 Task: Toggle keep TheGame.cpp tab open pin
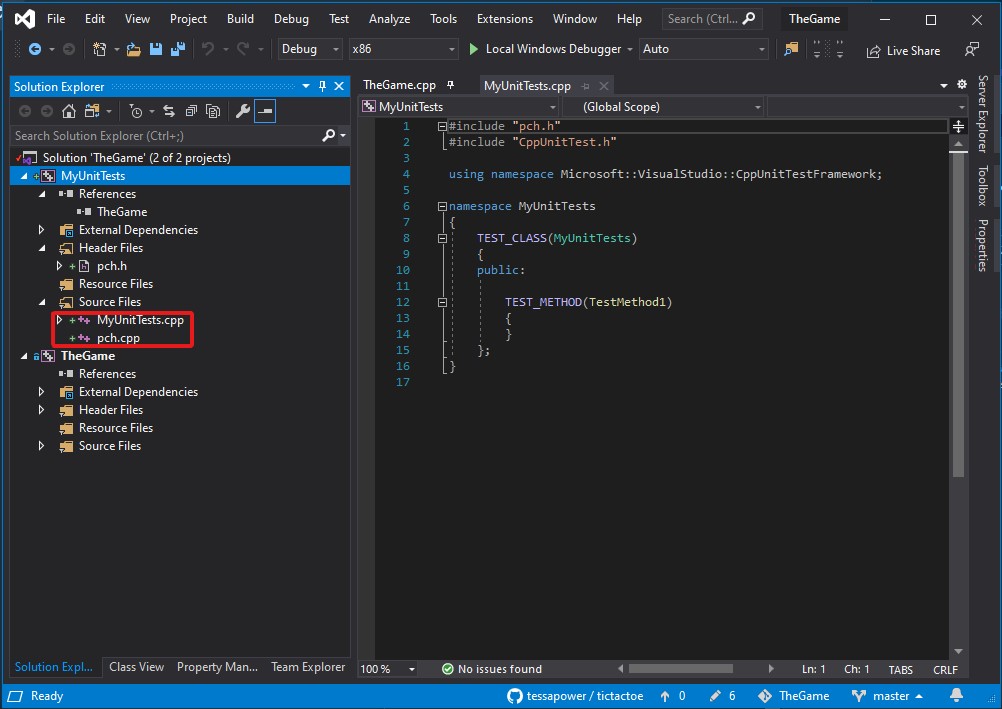coord(449,86)
